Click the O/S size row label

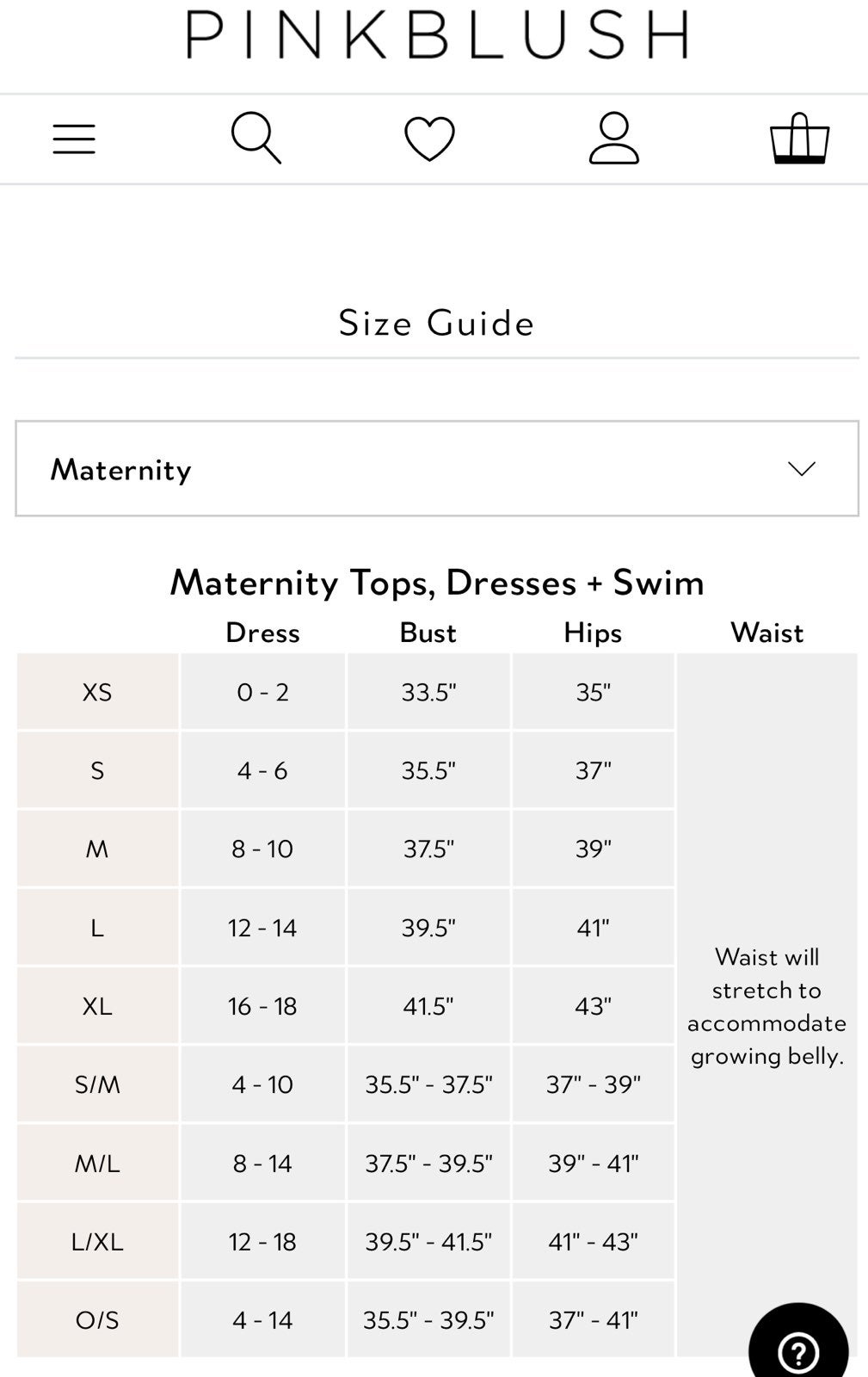(97, 1319)
